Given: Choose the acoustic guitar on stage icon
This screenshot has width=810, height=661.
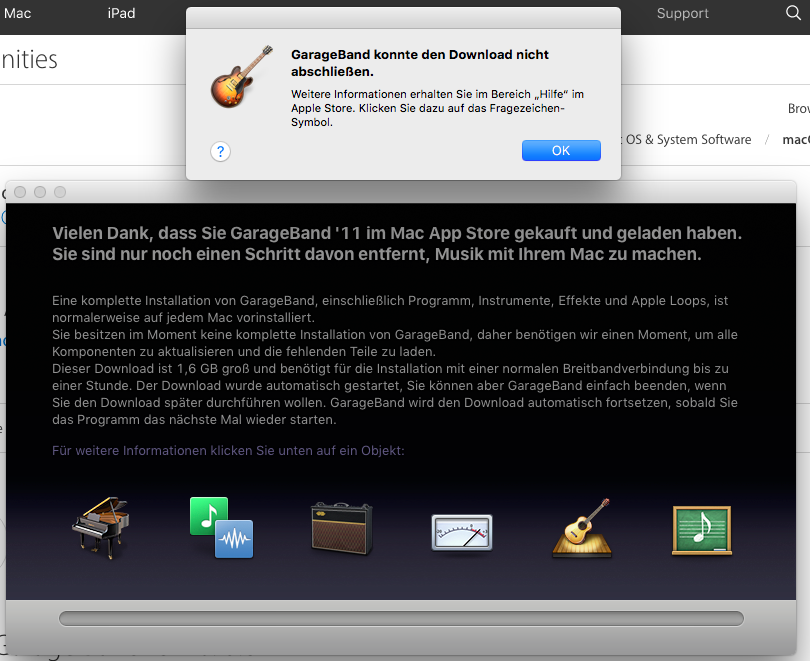Looking at the screenshot, I should 582,528.
